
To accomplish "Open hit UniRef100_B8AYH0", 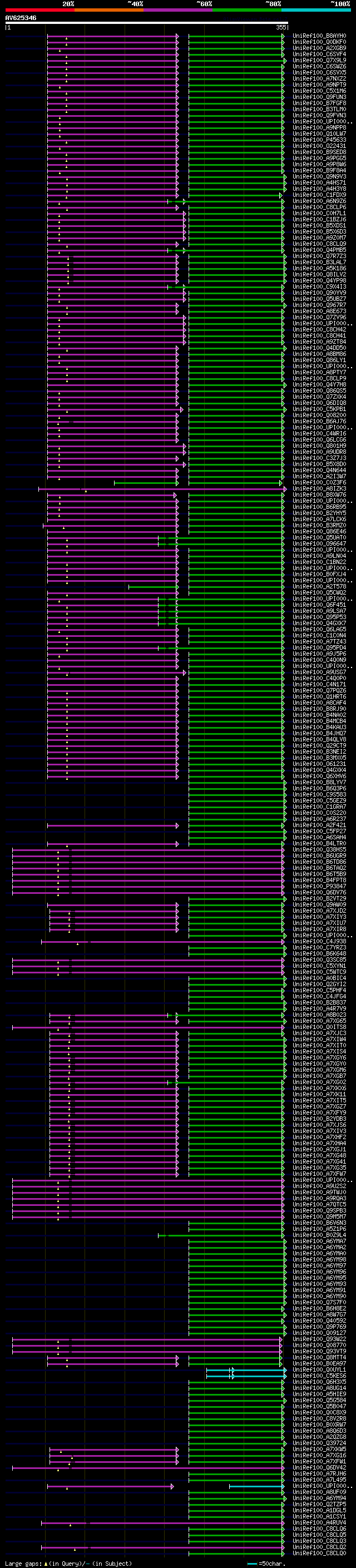I will 319,36.
